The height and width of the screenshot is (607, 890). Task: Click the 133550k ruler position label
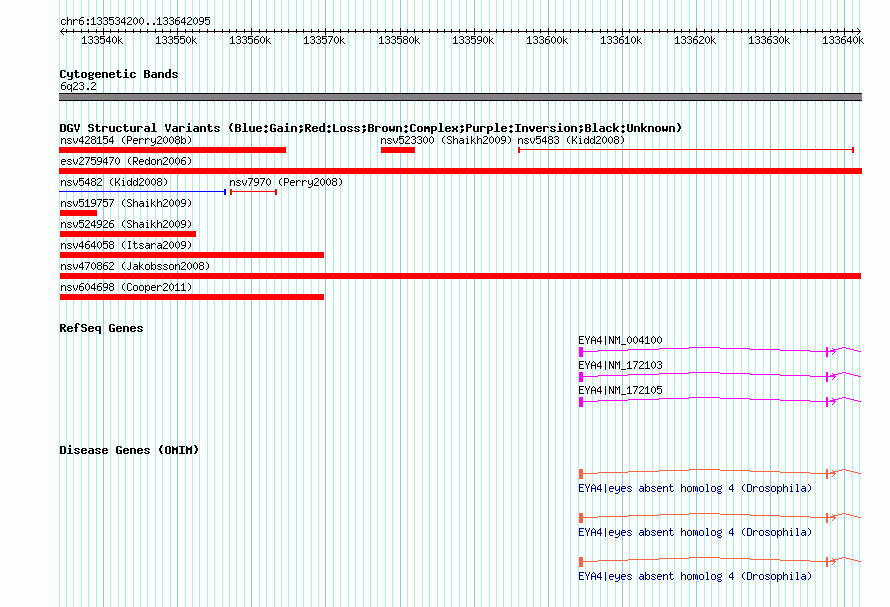[x=176, y=40]
